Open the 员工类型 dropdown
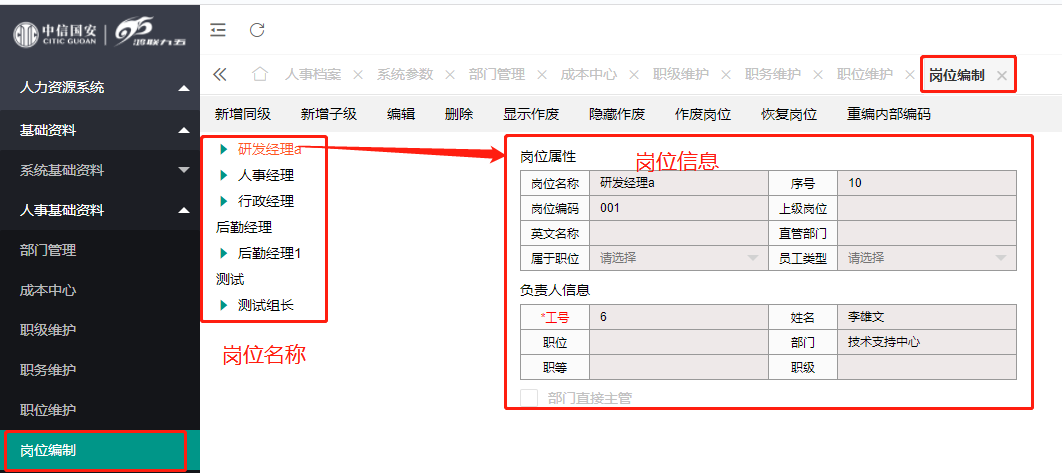The image size is (1062, 473). pyautogui.click(x=926, y=258)
